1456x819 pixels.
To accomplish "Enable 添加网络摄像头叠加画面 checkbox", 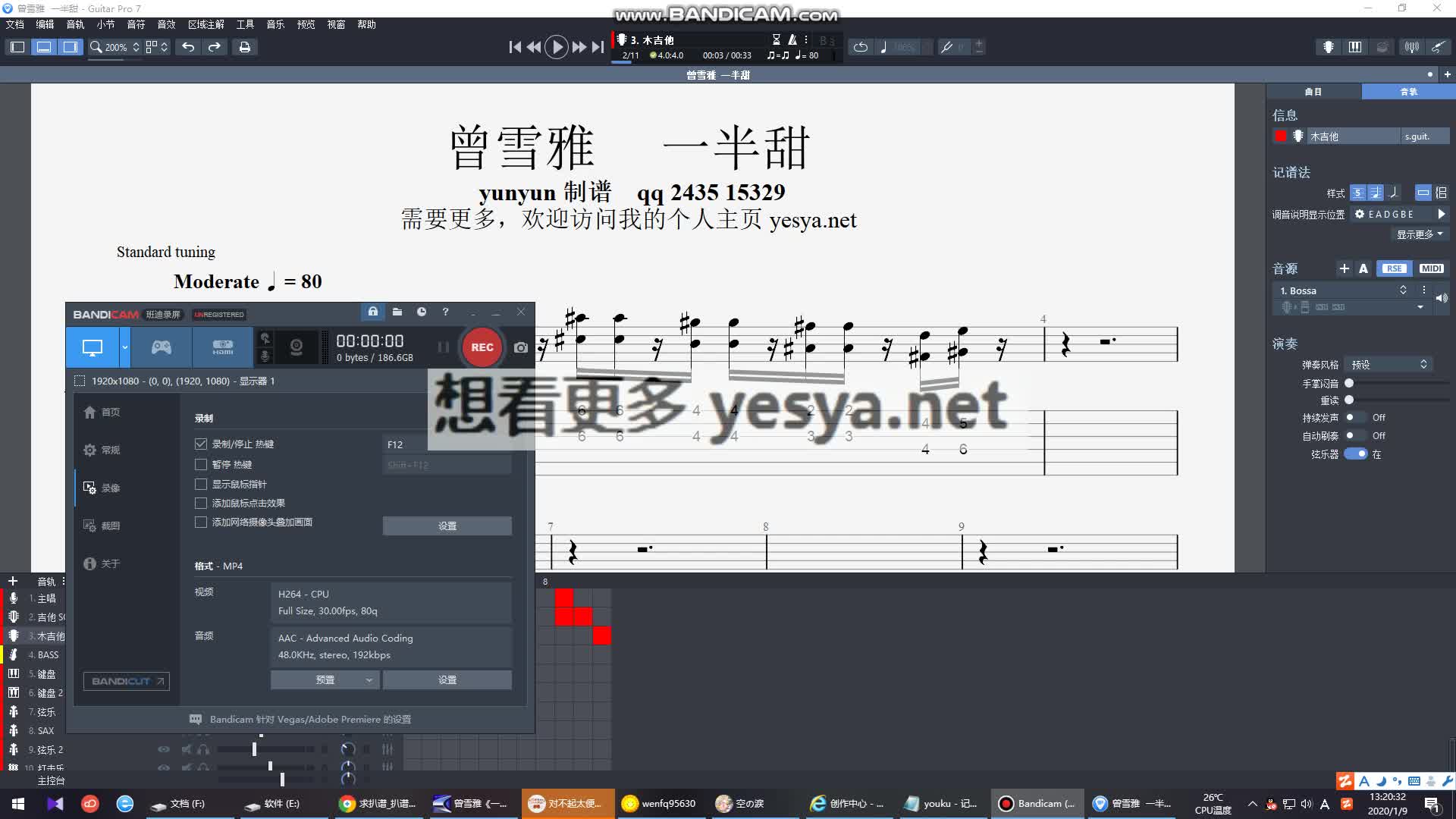I will (x=201, y=522).
